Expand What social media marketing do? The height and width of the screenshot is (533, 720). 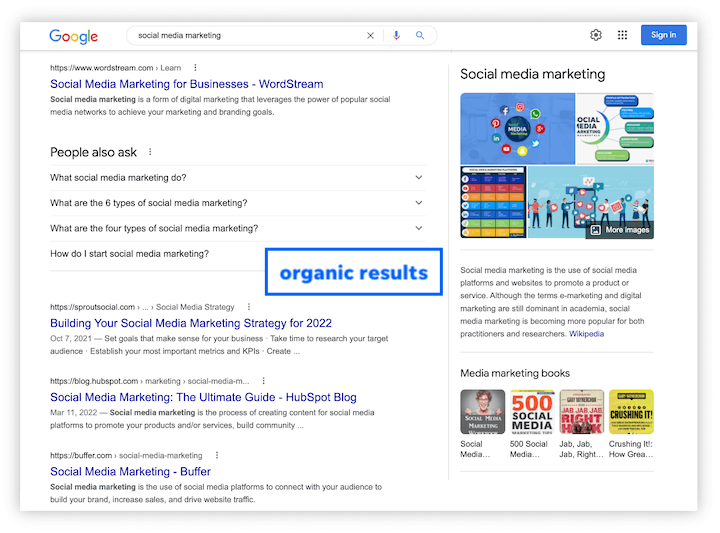pos(237,178)
